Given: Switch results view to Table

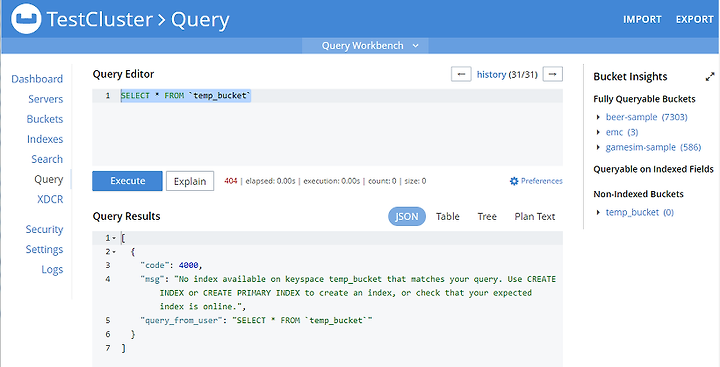Looking at the screenshot, I should [448, 216].
